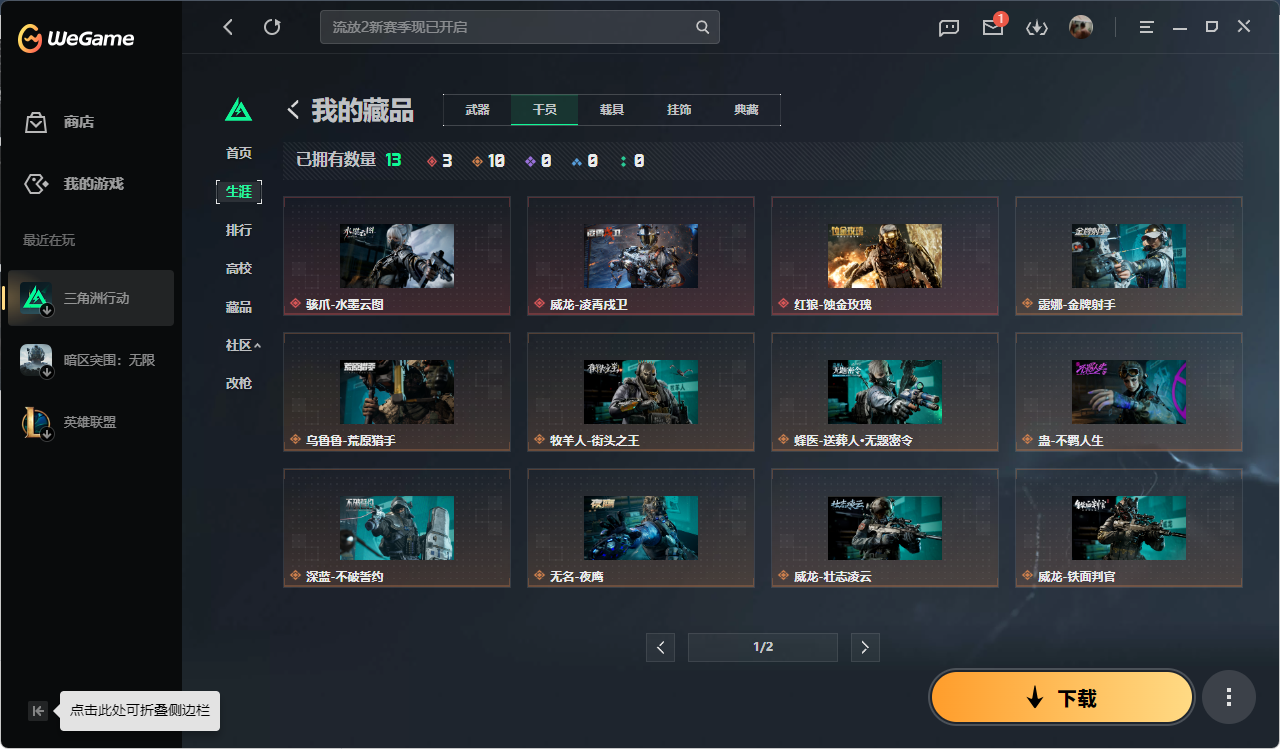Go to the next collection page
The width and height of the screenshot is (1280, 749).
pyautogui.click(x=865, y=647)
